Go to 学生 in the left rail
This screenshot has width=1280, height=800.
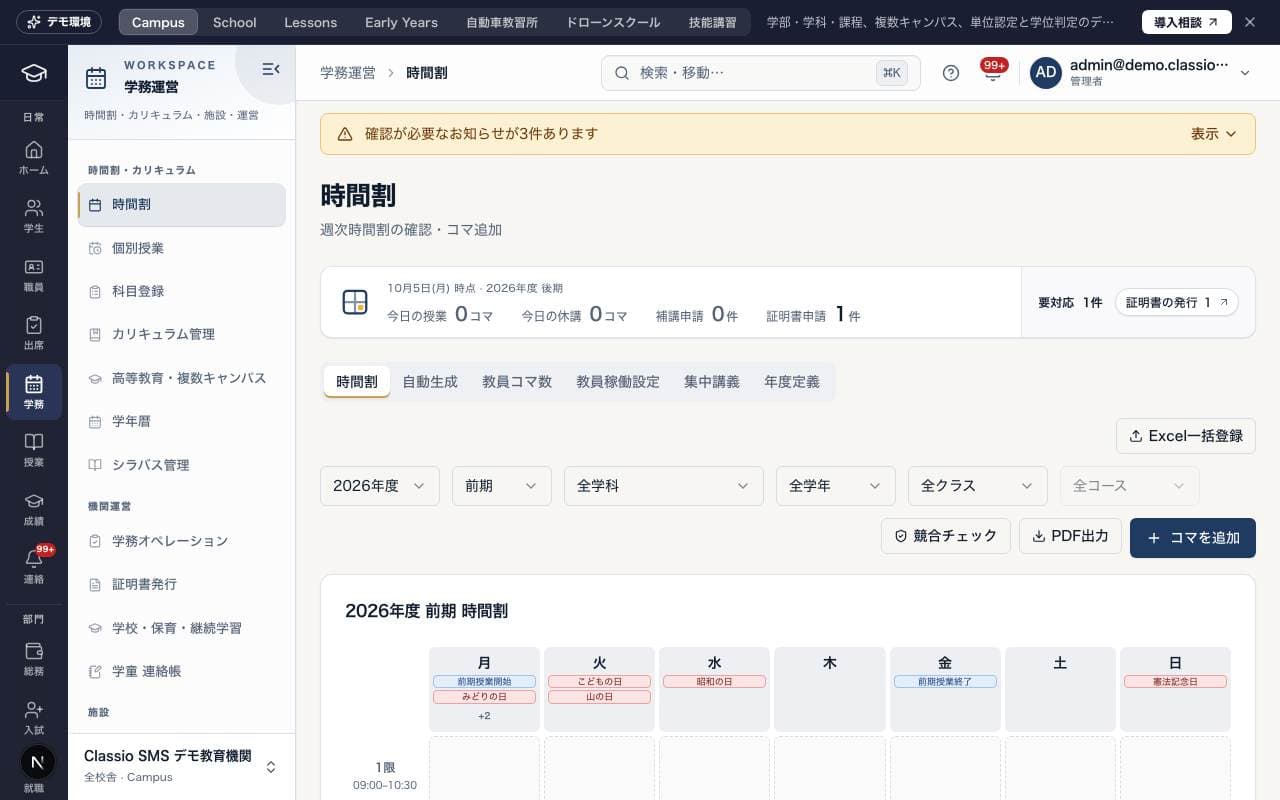34,216
